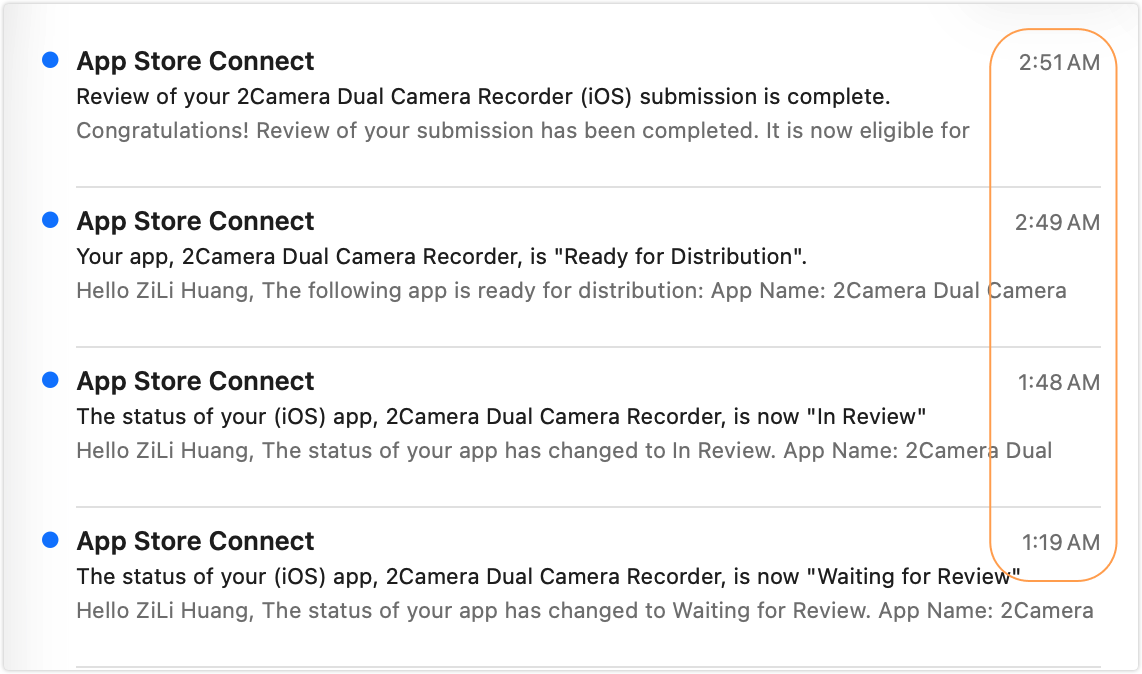Screen dimensions: 1142x674
Task: Click the 2:51 AM timestamp
Action: coord(1059,63)
